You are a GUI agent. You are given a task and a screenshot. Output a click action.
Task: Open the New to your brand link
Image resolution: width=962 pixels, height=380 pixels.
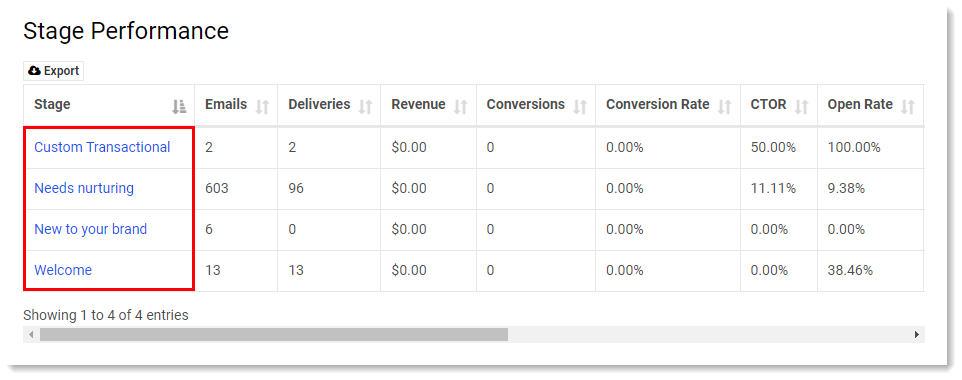91,230
